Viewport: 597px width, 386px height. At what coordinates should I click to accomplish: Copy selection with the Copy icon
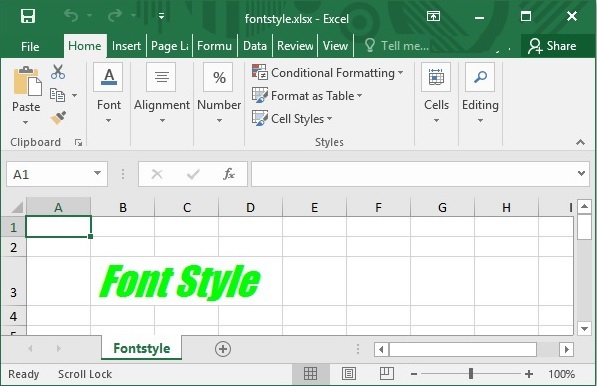pyautogui.click(x=57, y=95)
